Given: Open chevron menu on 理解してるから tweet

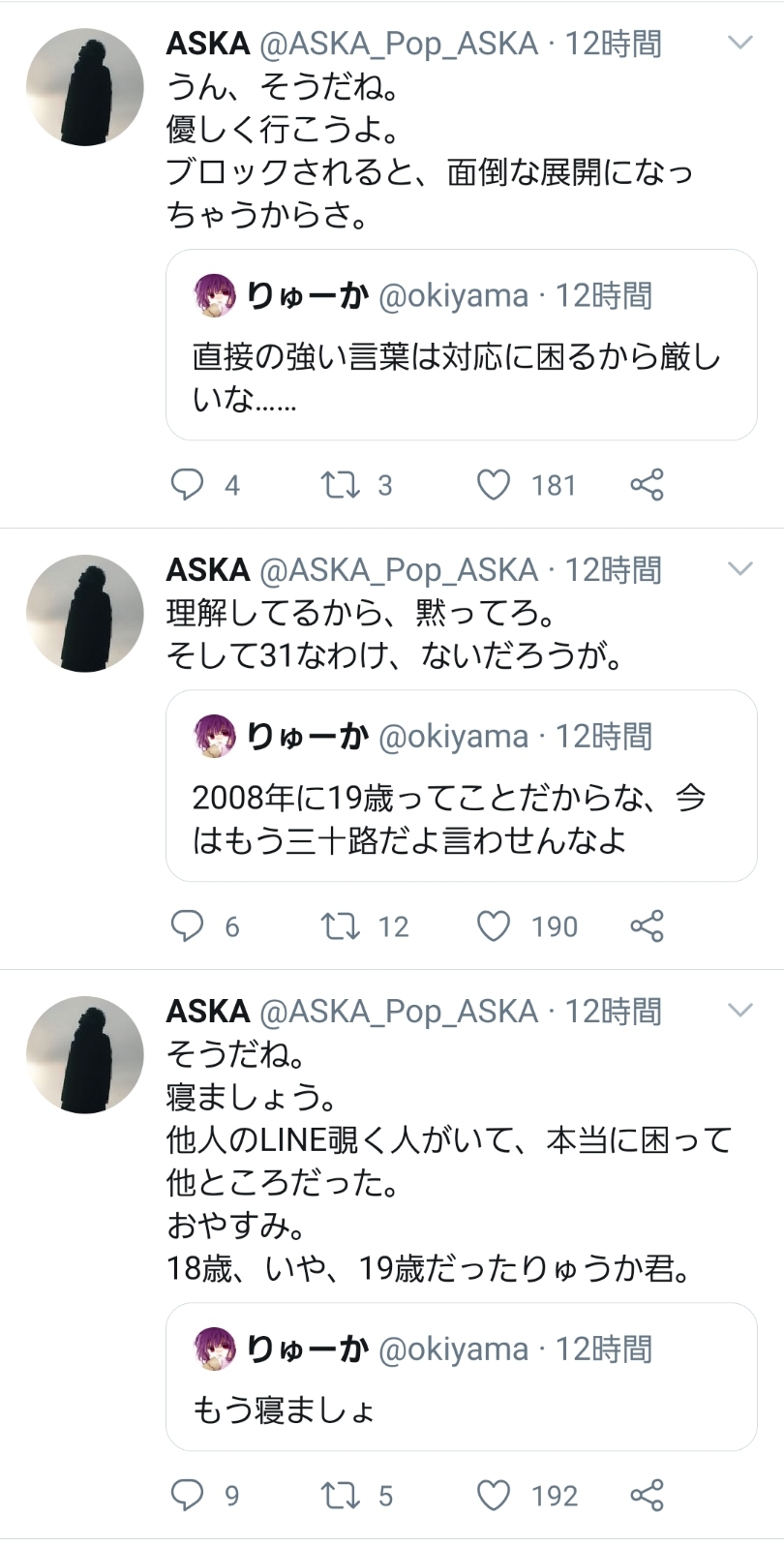Looking at the screenshot, I should tap(739, 569).
